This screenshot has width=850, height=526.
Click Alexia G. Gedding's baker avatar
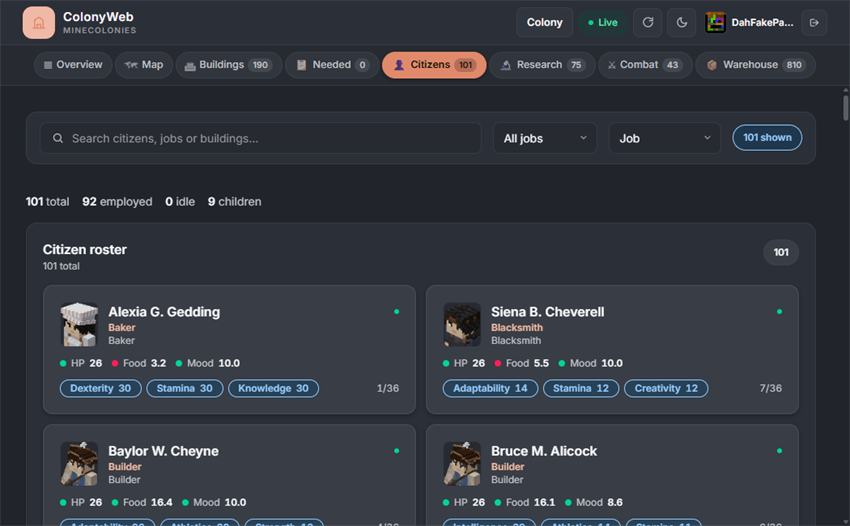coord(79,324)
